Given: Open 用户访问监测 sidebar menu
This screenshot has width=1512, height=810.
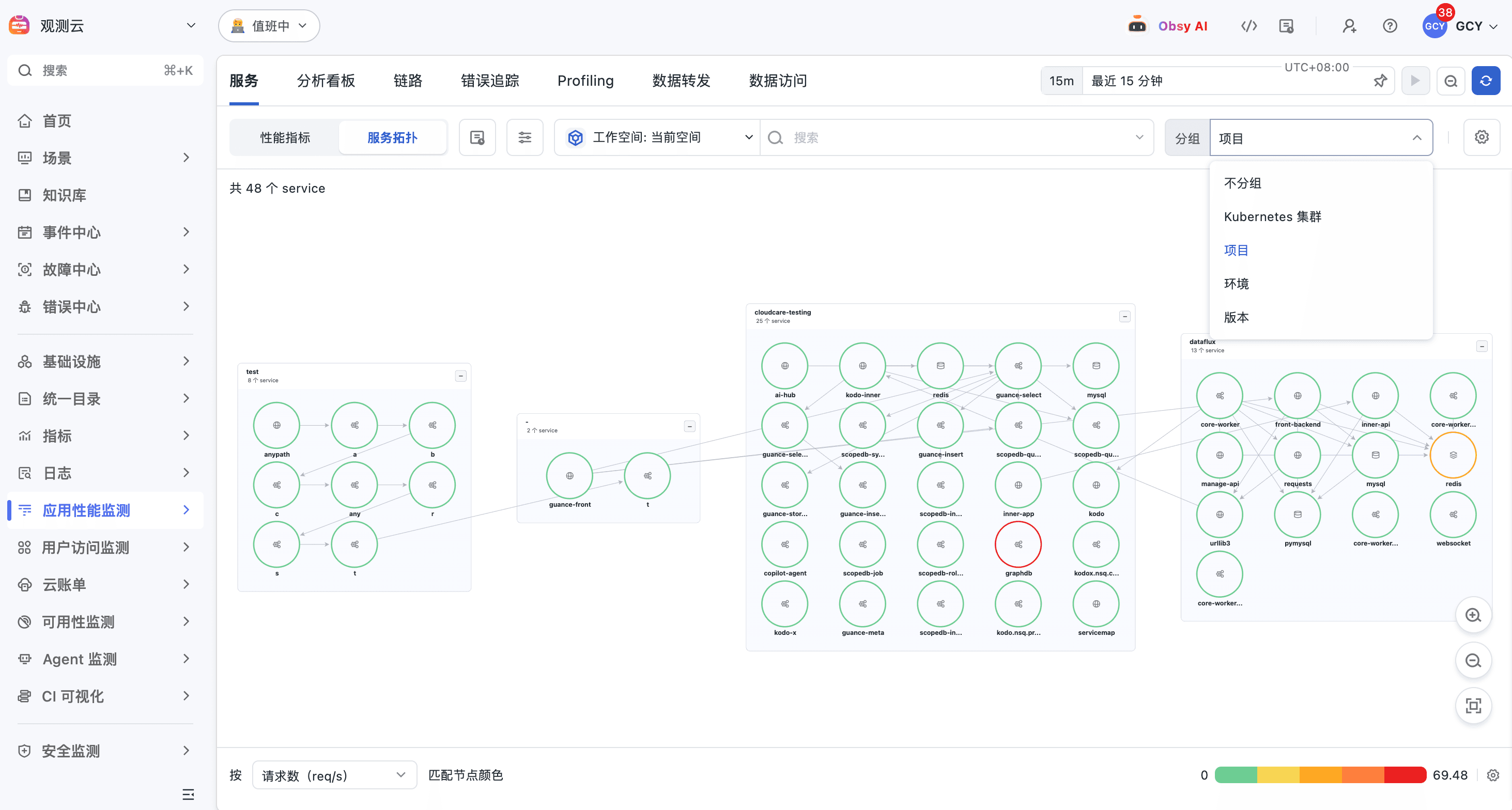Looking at the screenshot, I should point(105,547).
